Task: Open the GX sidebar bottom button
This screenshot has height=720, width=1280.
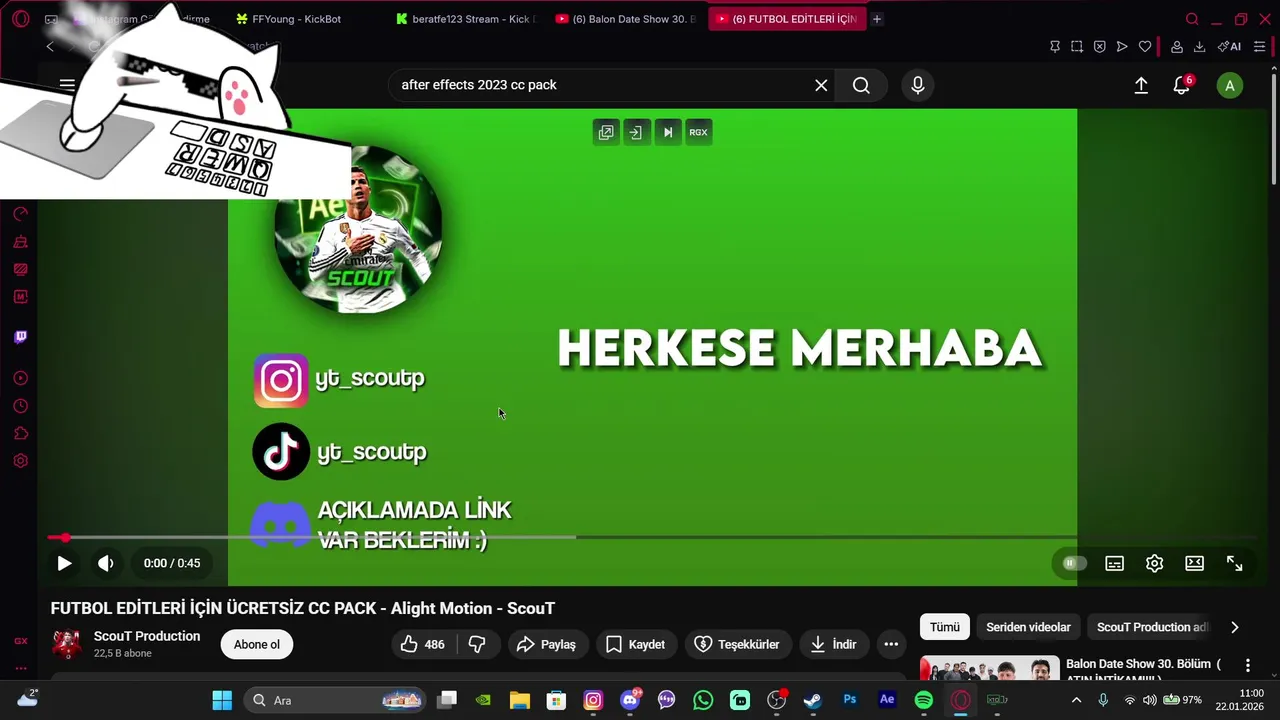Action: coord(20,641)
